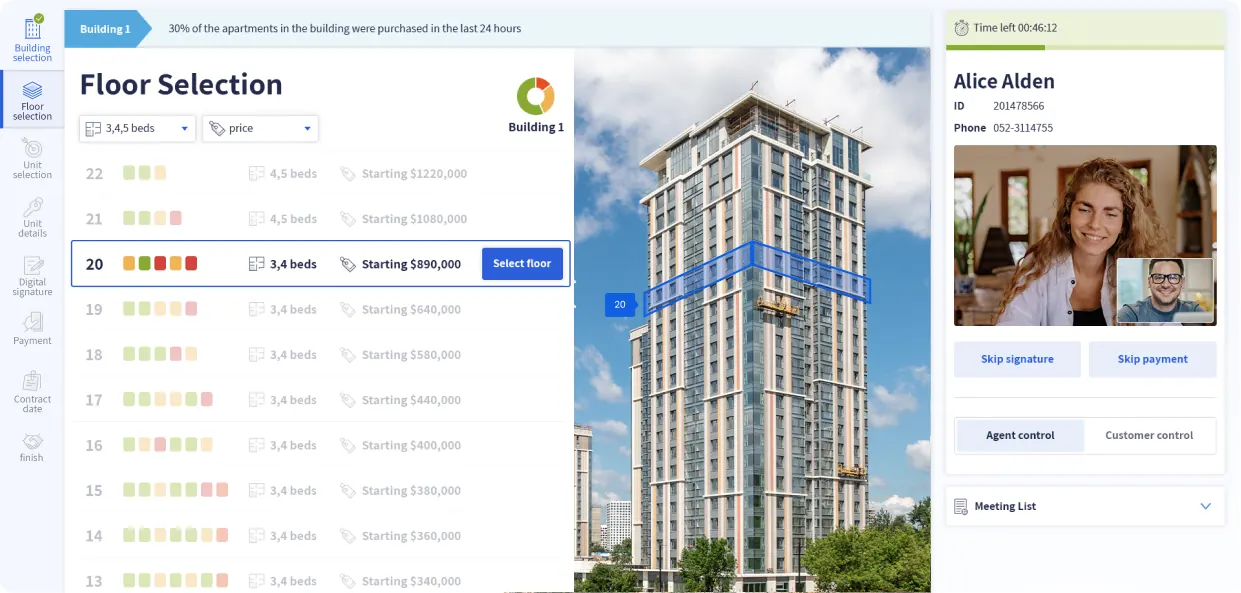Click the price tag icon in row 20
The image size is (1241, 593).
pyautogui.click(x=347, y=264)
